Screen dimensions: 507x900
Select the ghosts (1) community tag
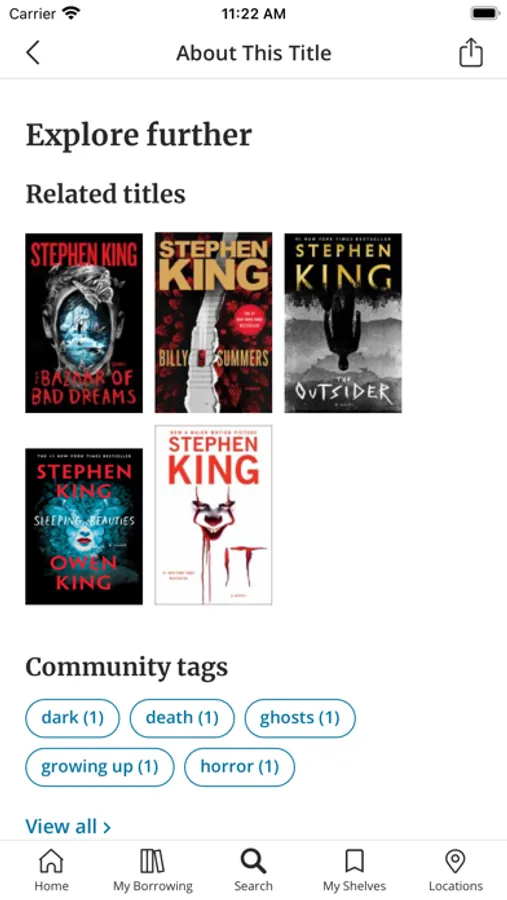pyautogui.click(x=300, y=718)
